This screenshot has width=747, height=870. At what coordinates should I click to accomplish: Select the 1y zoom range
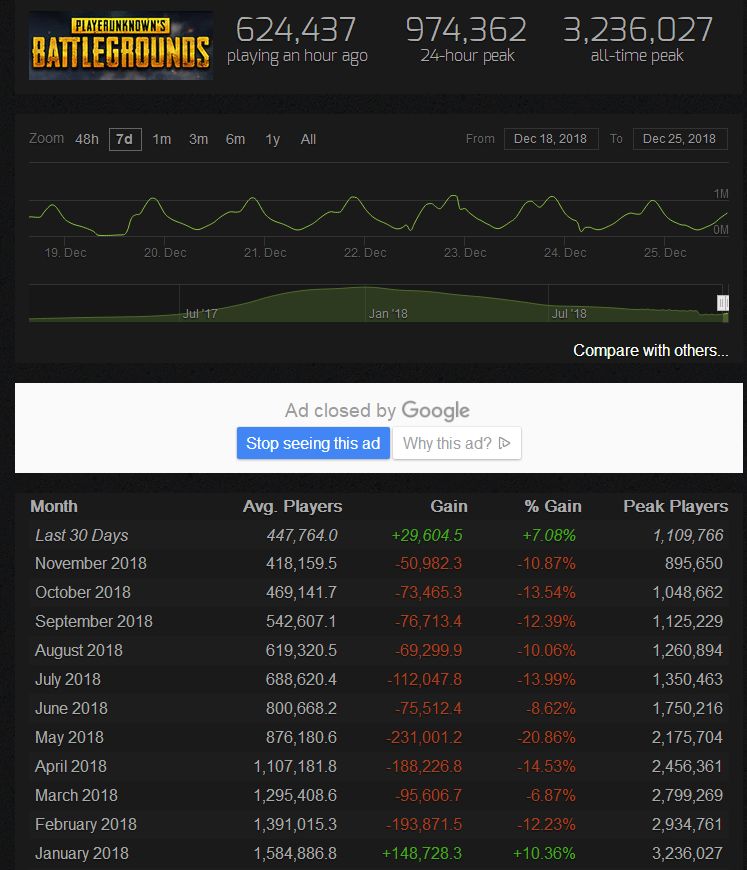pos(272,139)
